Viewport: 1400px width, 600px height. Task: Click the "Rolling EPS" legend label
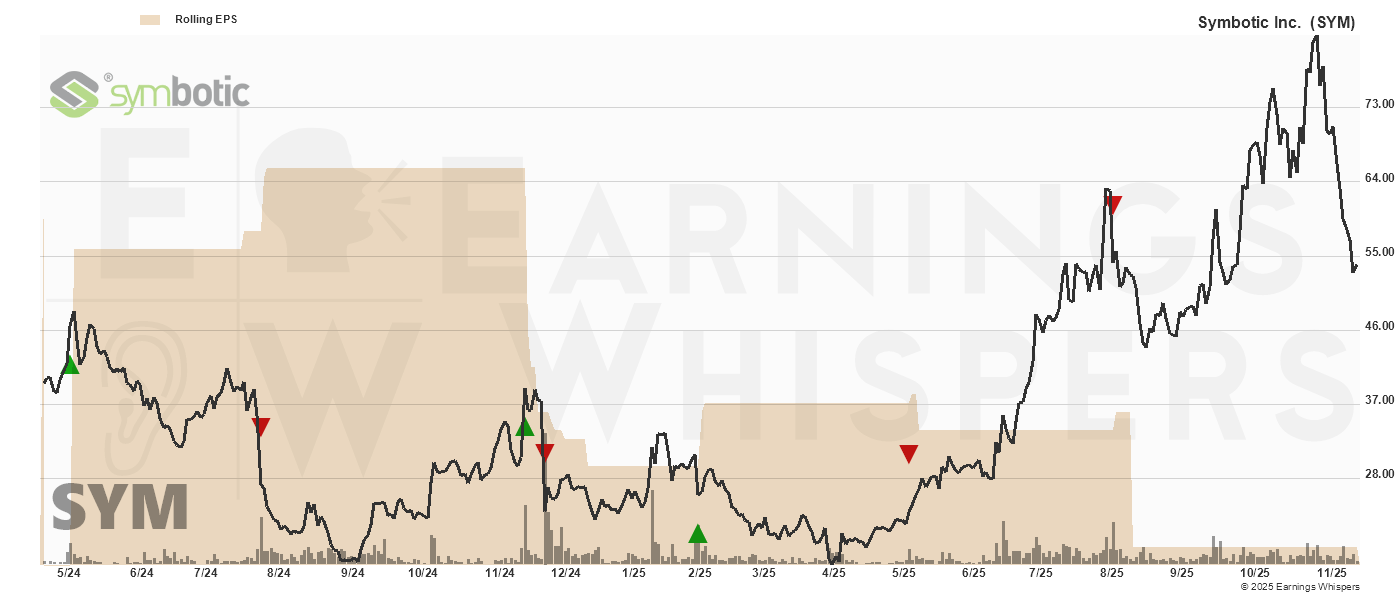[x=206, y=19]
